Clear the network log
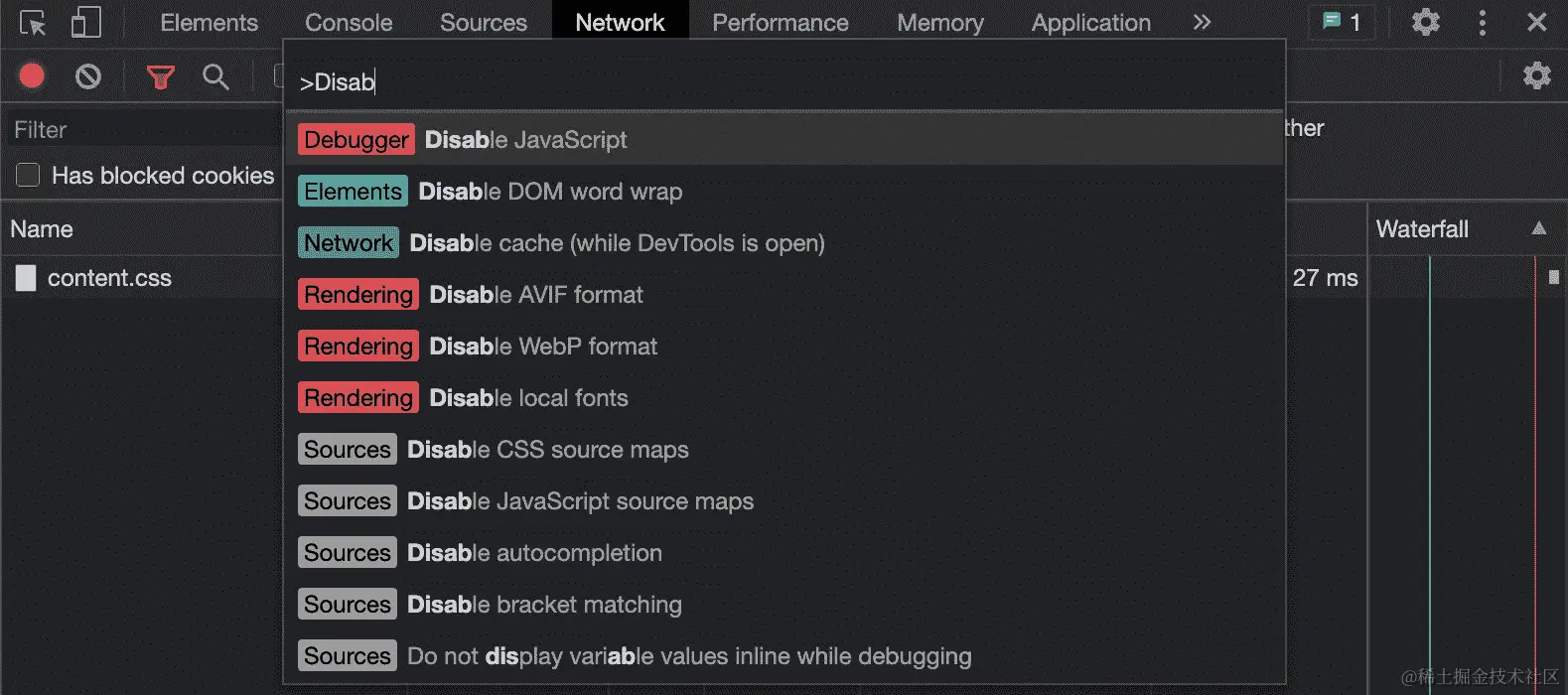Viewport: 1568px width, 695px height. [x=88, y=76]
